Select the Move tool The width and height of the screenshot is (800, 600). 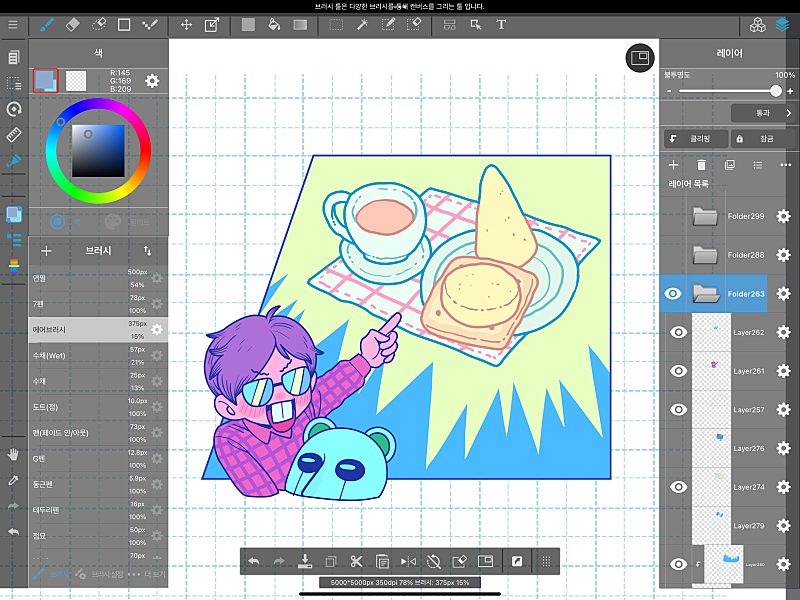(x=186, y=24)
